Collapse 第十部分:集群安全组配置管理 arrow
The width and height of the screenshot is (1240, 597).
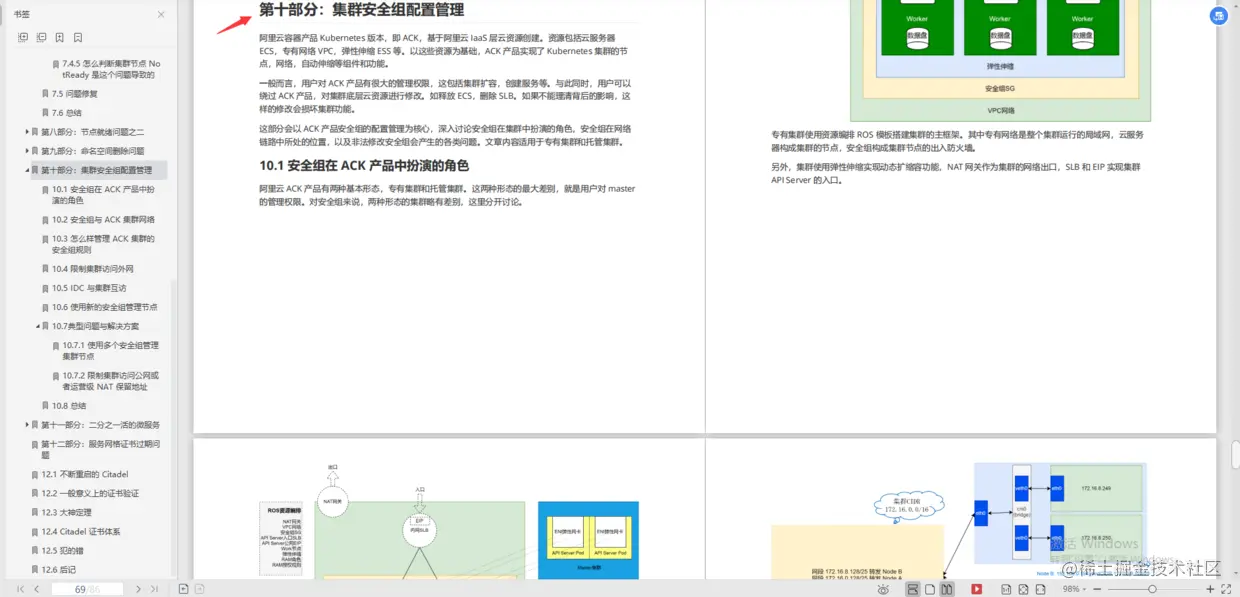[x=27, y=170]
